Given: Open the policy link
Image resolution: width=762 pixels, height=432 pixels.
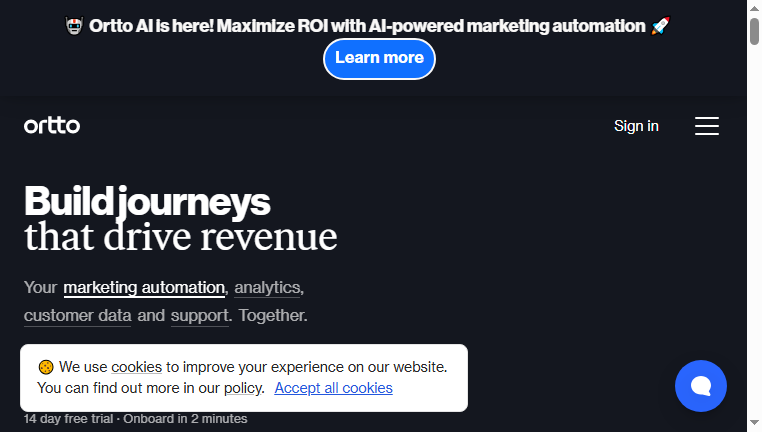Looking at the screenshot, I should coord(243,388).
